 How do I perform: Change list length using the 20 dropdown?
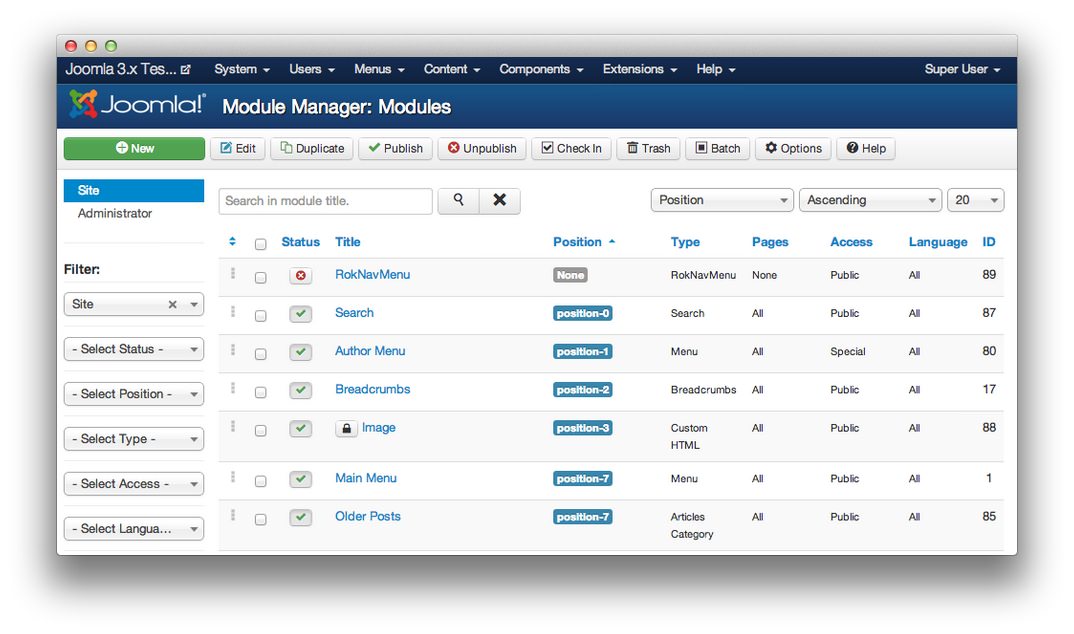click(x=975, y=200)
